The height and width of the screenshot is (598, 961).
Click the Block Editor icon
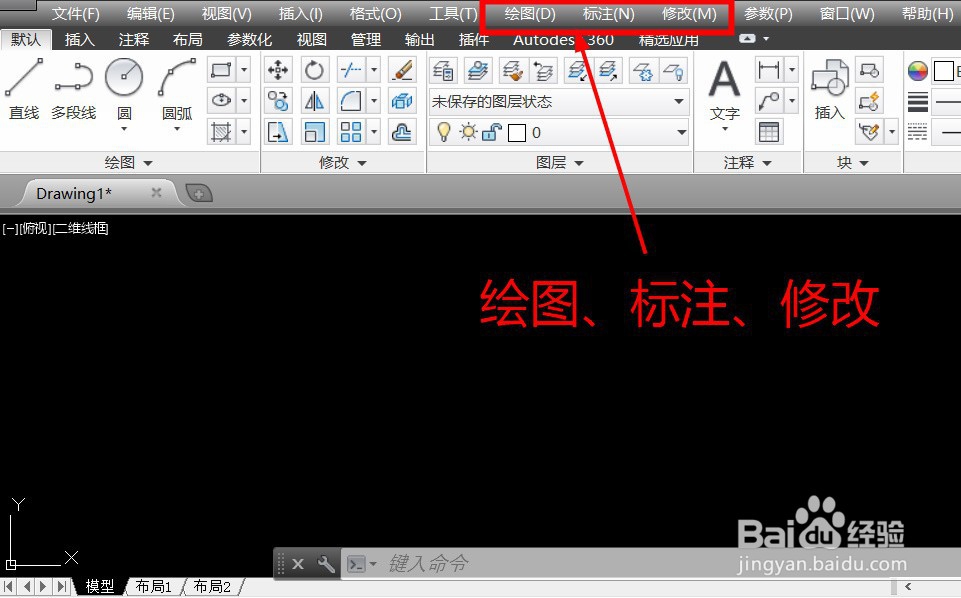coord(869,100)
